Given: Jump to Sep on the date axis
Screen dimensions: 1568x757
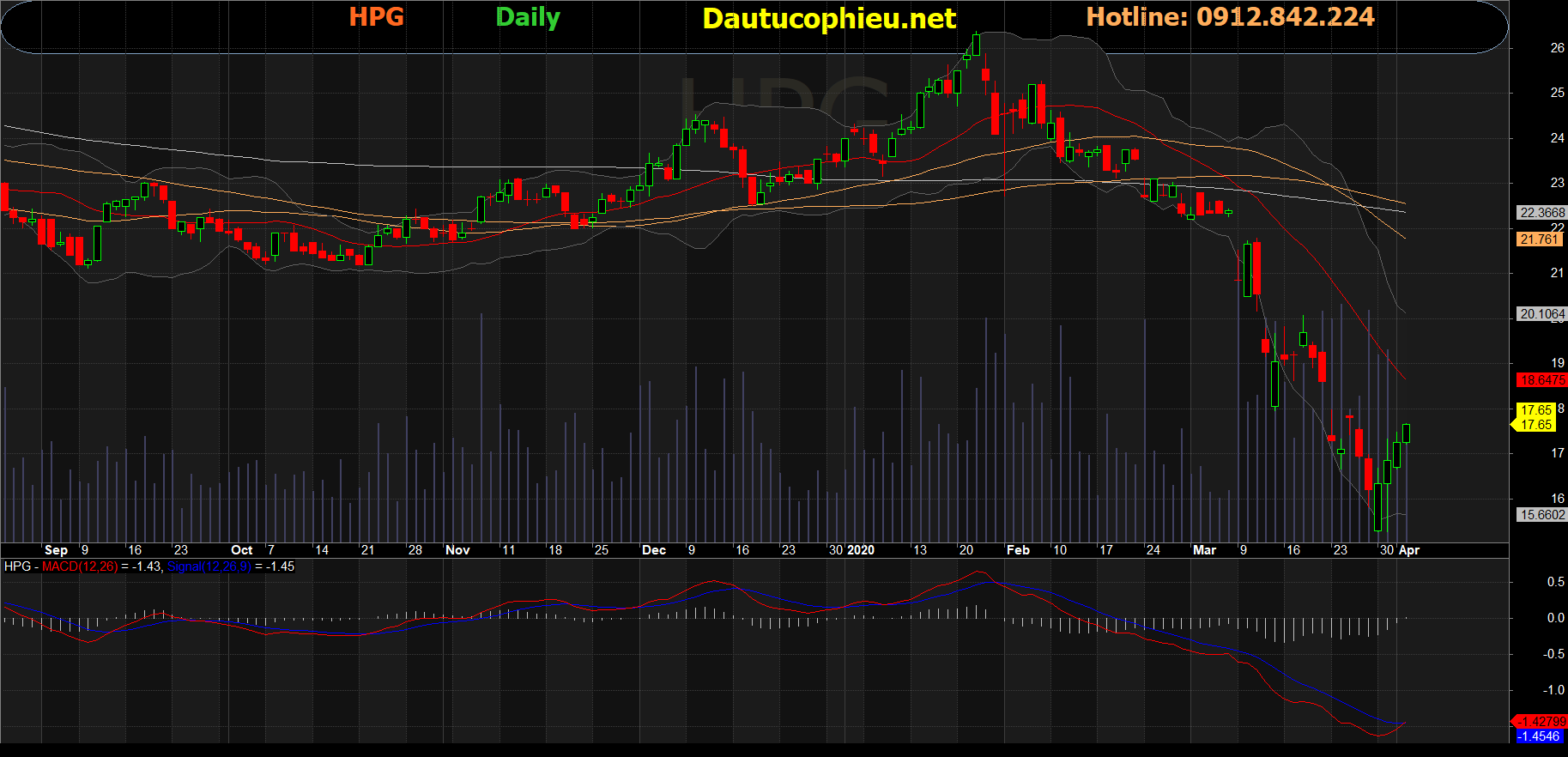Looking at the screenshot, I should 56,550.
